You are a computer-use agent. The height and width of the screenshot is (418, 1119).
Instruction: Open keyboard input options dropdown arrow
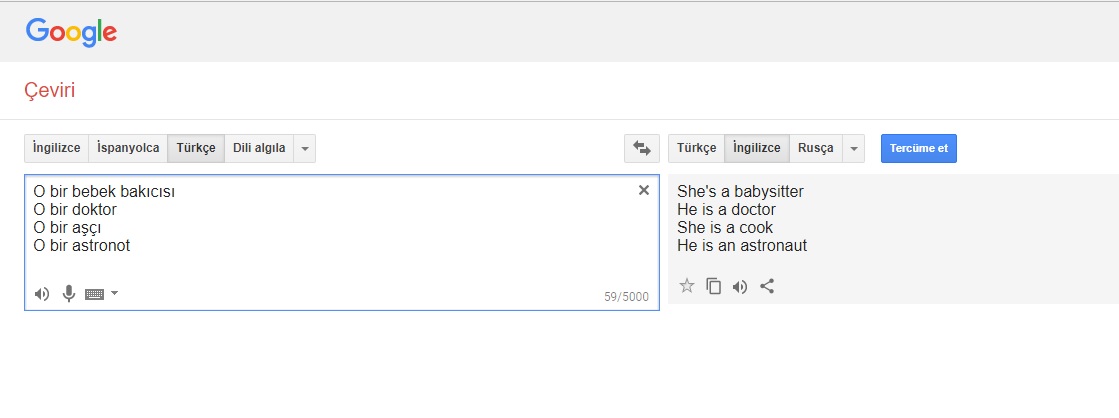(x=114, y=293)
